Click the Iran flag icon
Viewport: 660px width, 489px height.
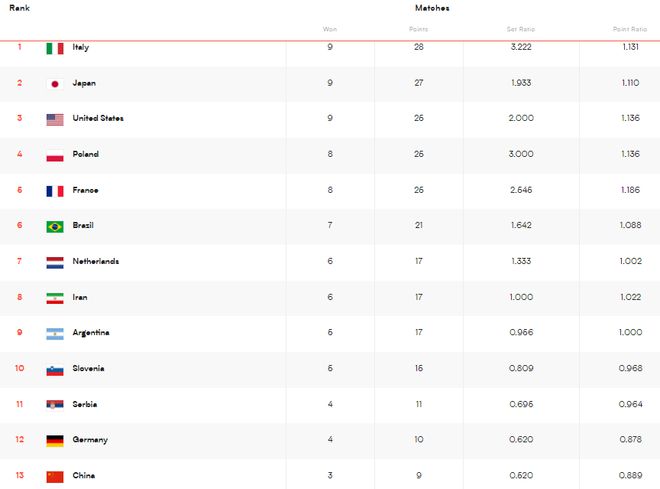tap(55, 298)
